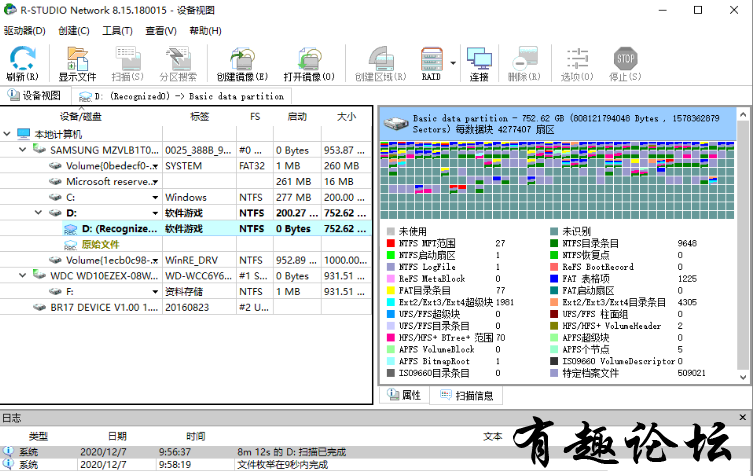Open dropdown arrow on Volume{1ecb0c98 row
The height and width of the screenshot is (476, 755).
point(155,260)
